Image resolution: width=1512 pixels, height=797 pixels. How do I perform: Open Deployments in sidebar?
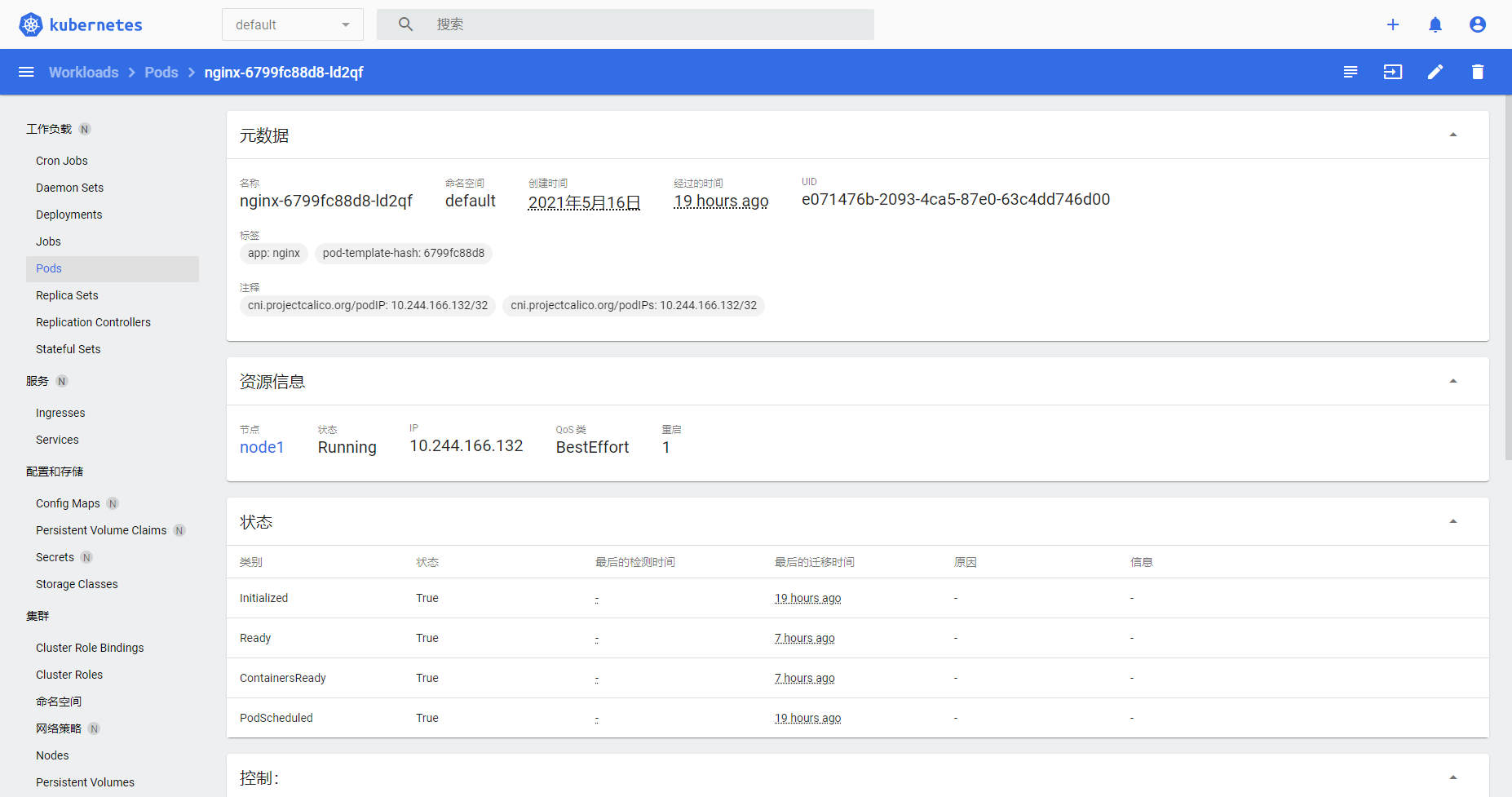69,215
